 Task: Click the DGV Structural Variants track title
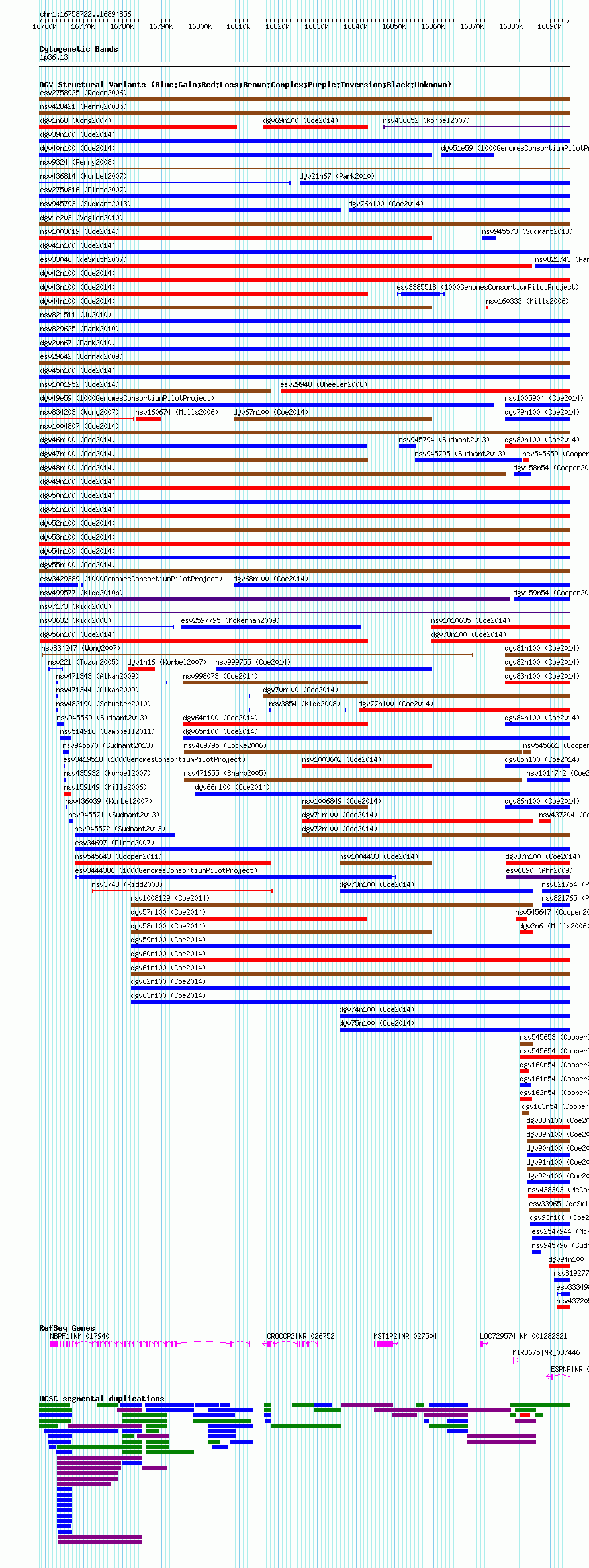pyautogui.click(x=245, y=85)
